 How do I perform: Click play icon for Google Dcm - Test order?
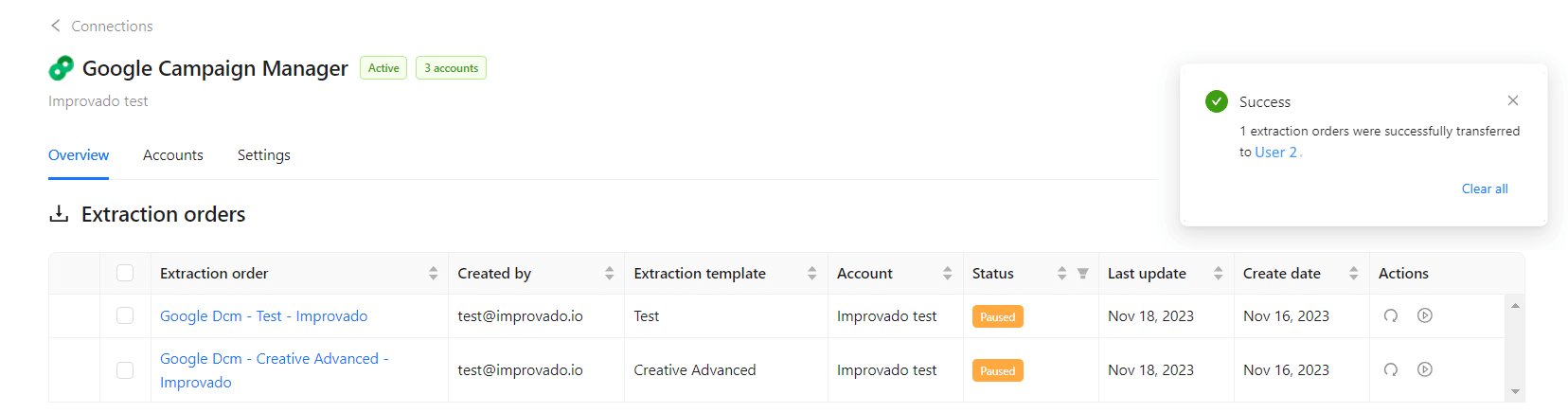(1425, 315)
